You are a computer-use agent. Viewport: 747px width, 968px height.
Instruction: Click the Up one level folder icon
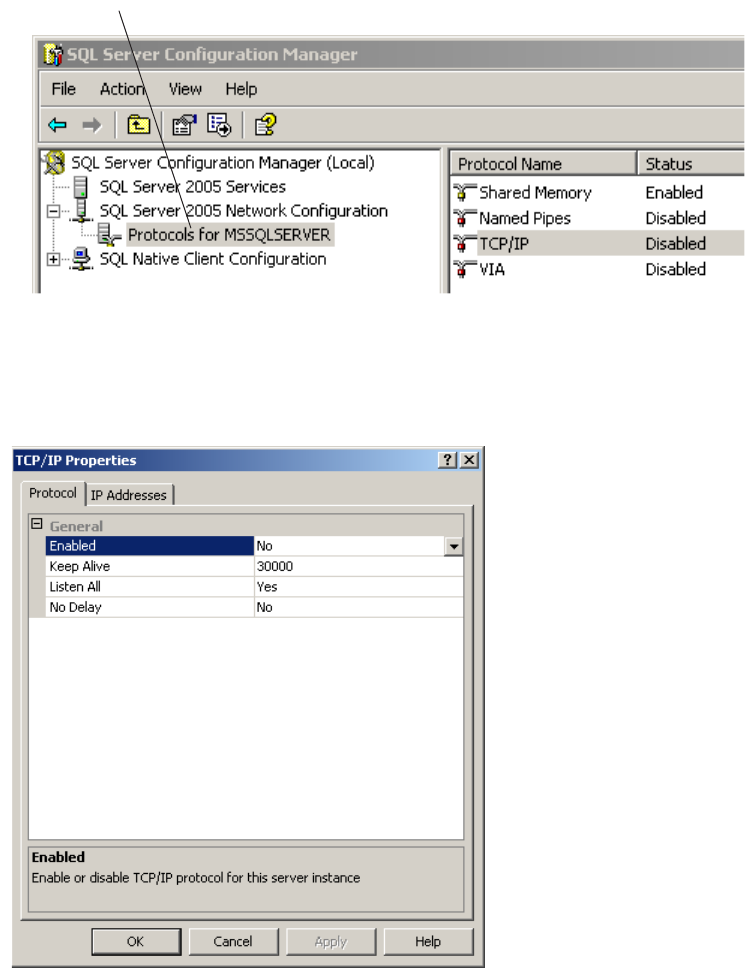tap(138, 125)
